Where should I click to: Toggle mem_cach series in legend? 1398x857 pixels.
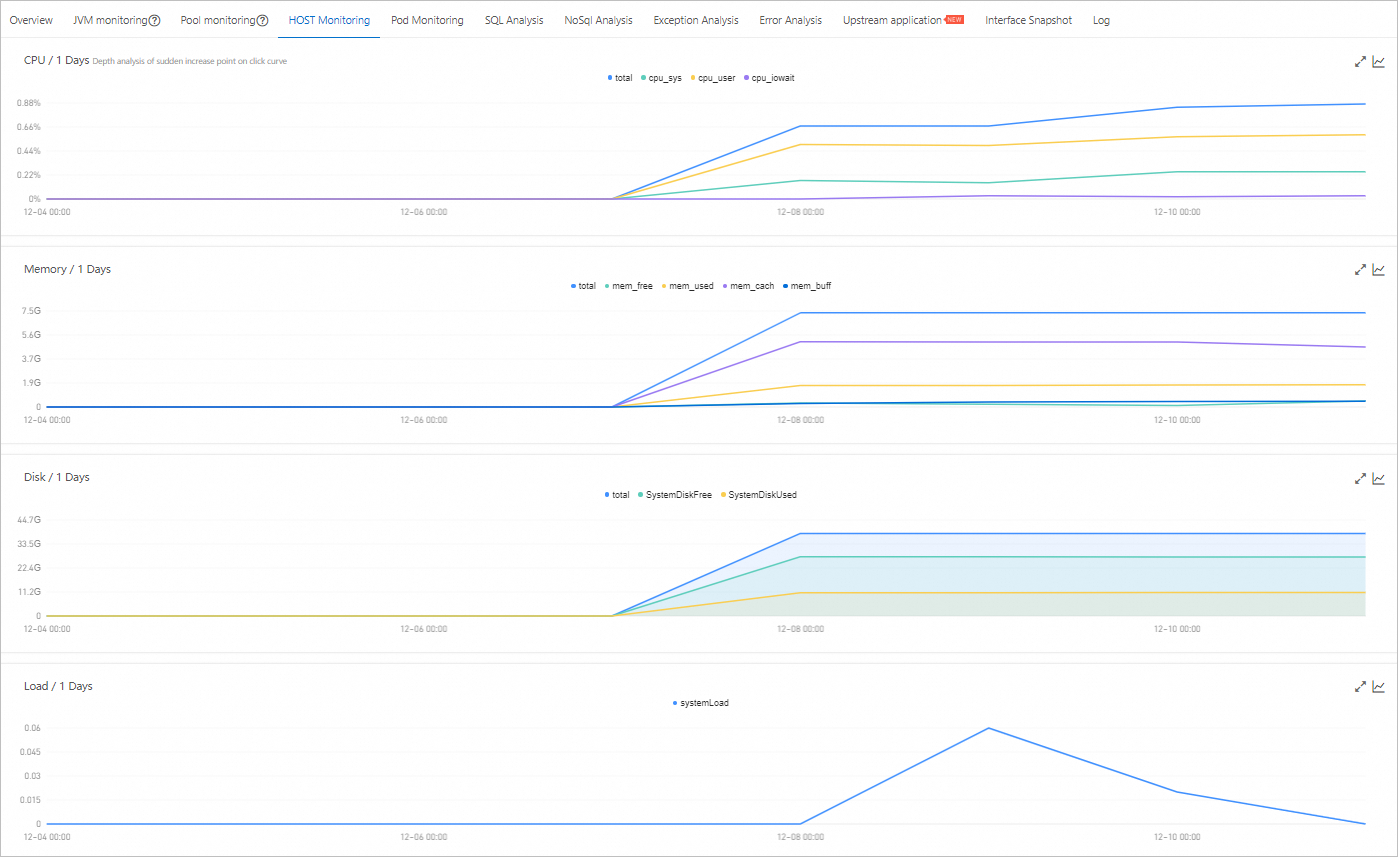point(749,286)
